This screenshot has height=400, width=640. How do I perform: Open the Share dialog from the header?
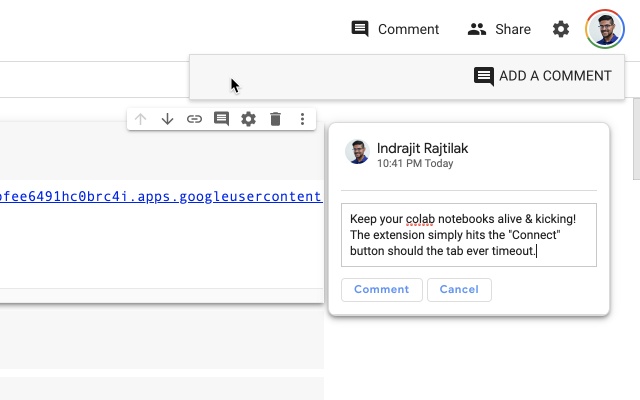tap(499, 29)
